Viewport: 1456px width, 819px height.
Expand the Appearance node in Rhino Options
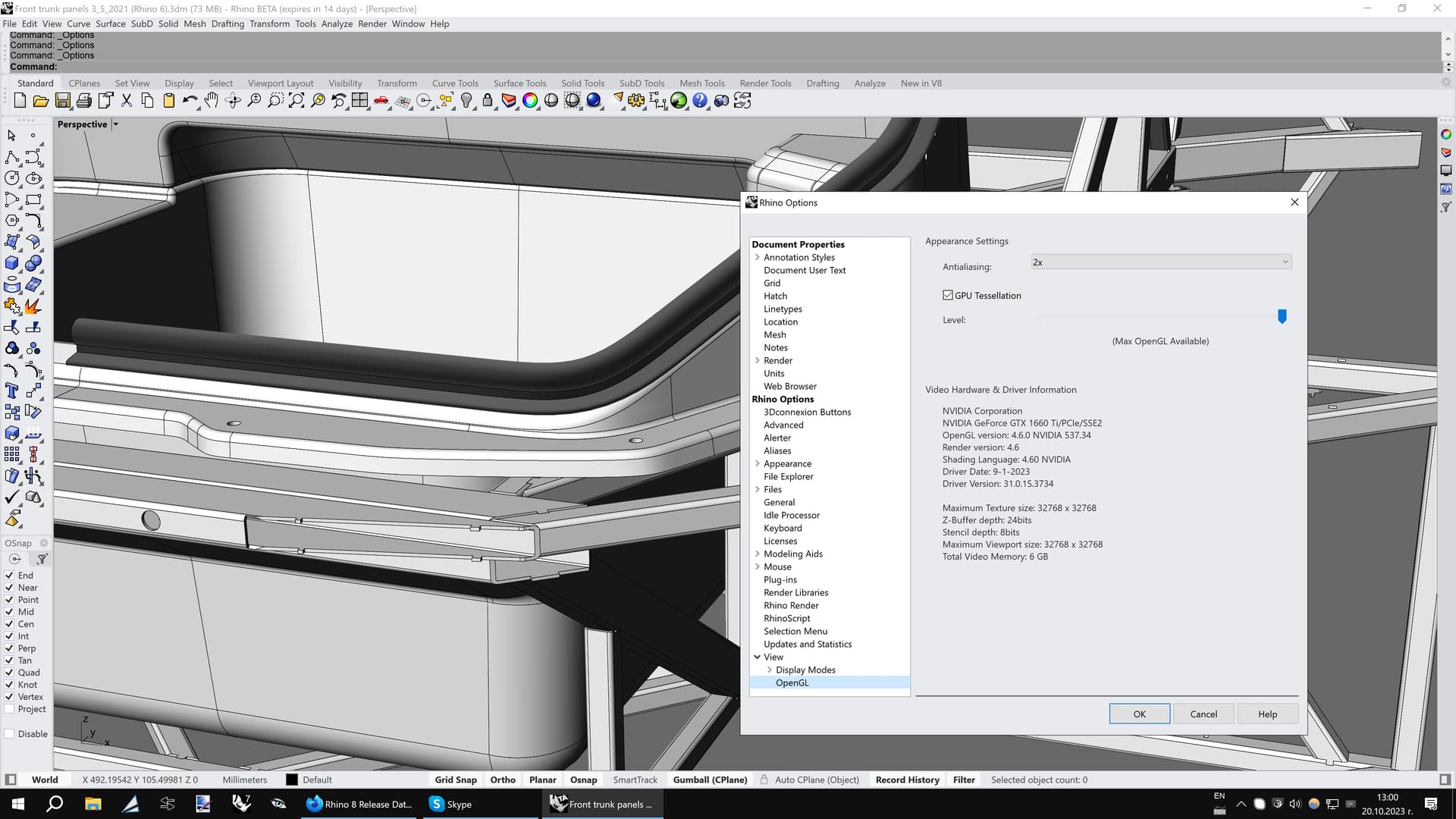tap(758, 464)
